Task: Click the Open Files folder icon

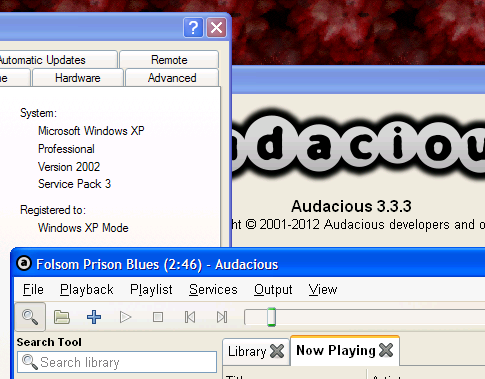Action: click(62, 317)
